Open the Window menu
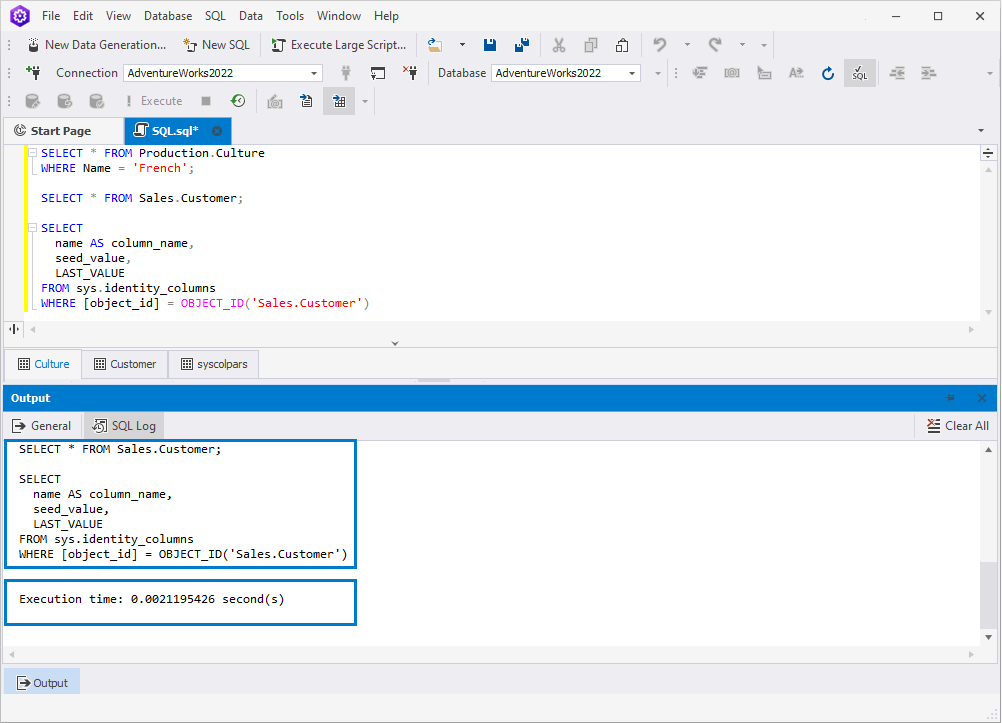This screenshot has height=723, width=1002. (x=339, y=16)
